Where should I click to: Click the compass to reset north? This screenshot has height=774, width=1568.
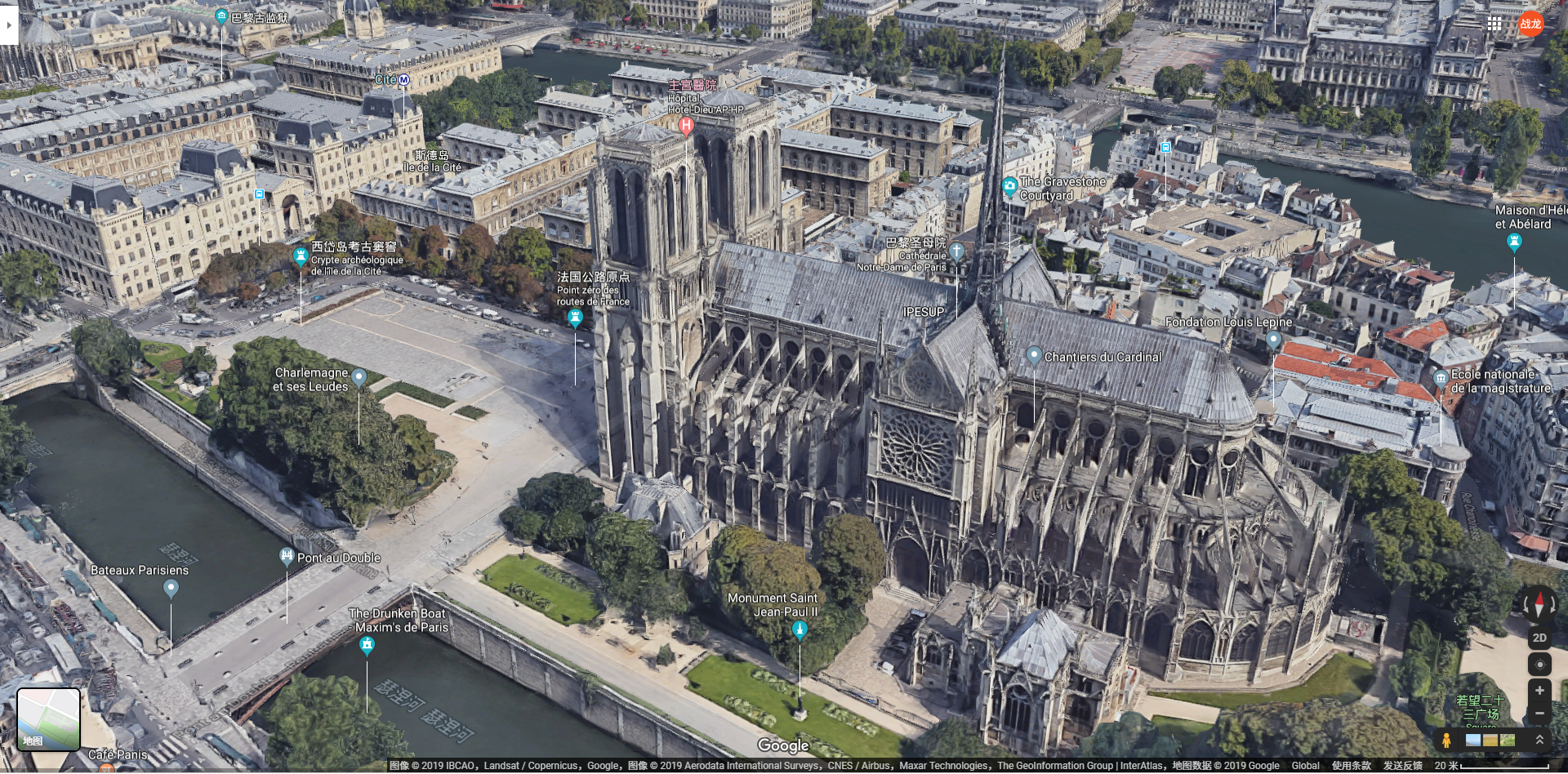tap(1539, 605)
